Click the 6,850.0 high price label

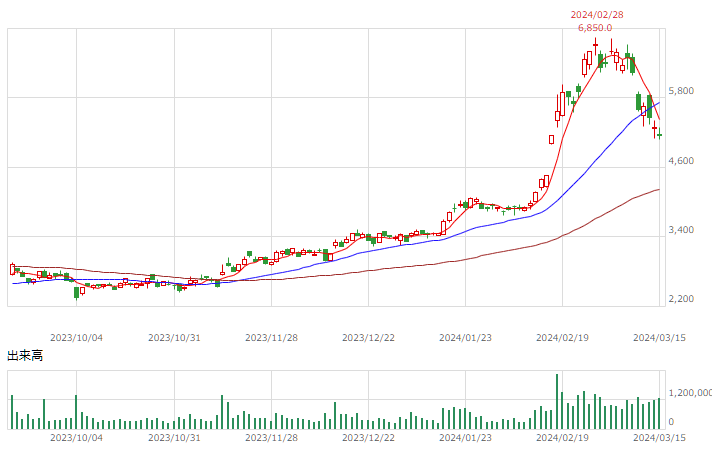(595, 28)
